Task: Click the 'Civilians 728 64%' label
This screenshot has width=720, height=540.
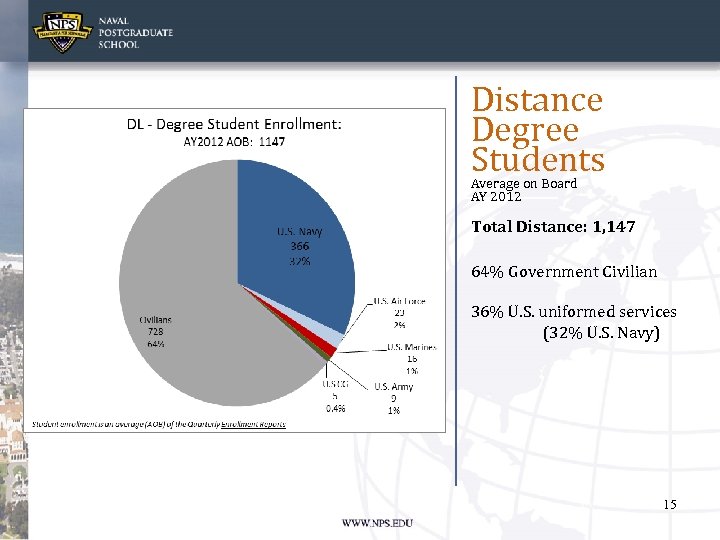Action: (x=156, y=332)
